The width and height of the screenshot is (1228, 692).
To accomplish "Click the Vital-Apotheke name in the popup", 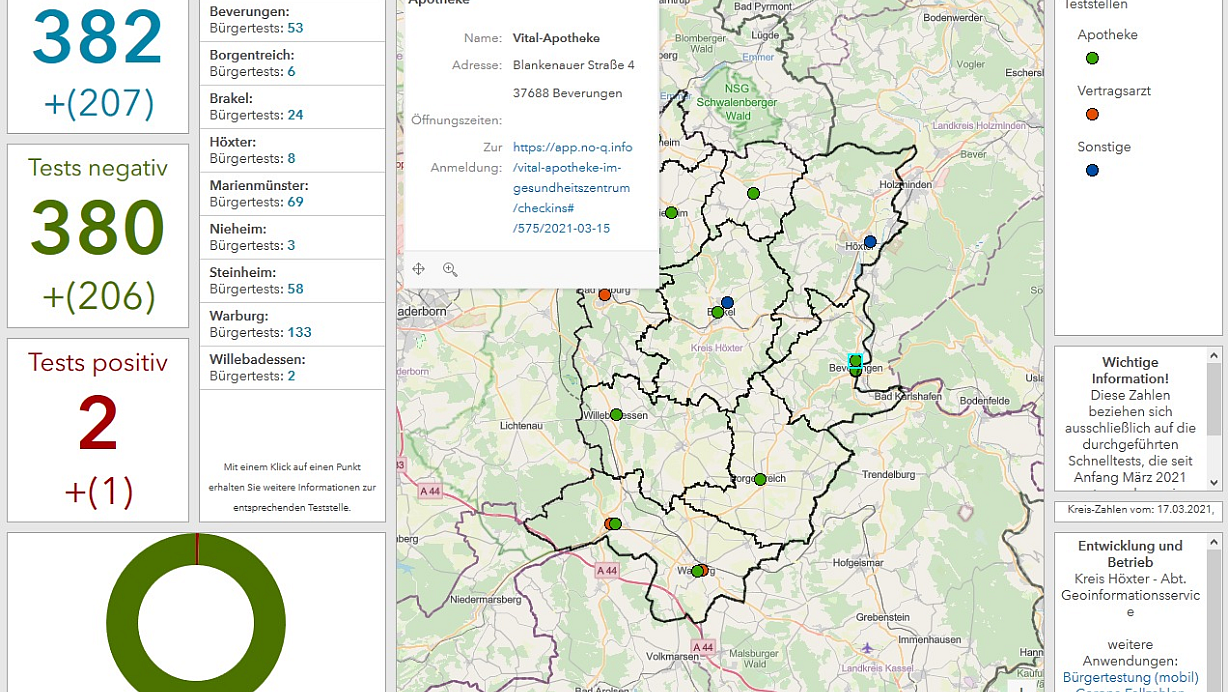I will coord(556,38).
